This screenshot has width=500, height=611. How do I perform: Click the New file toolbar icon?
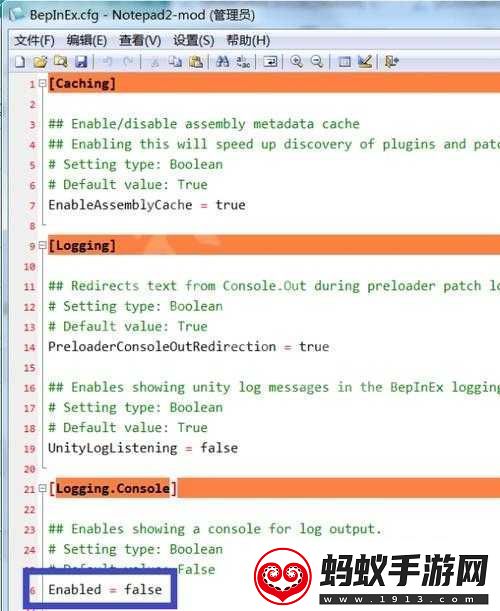19,62
